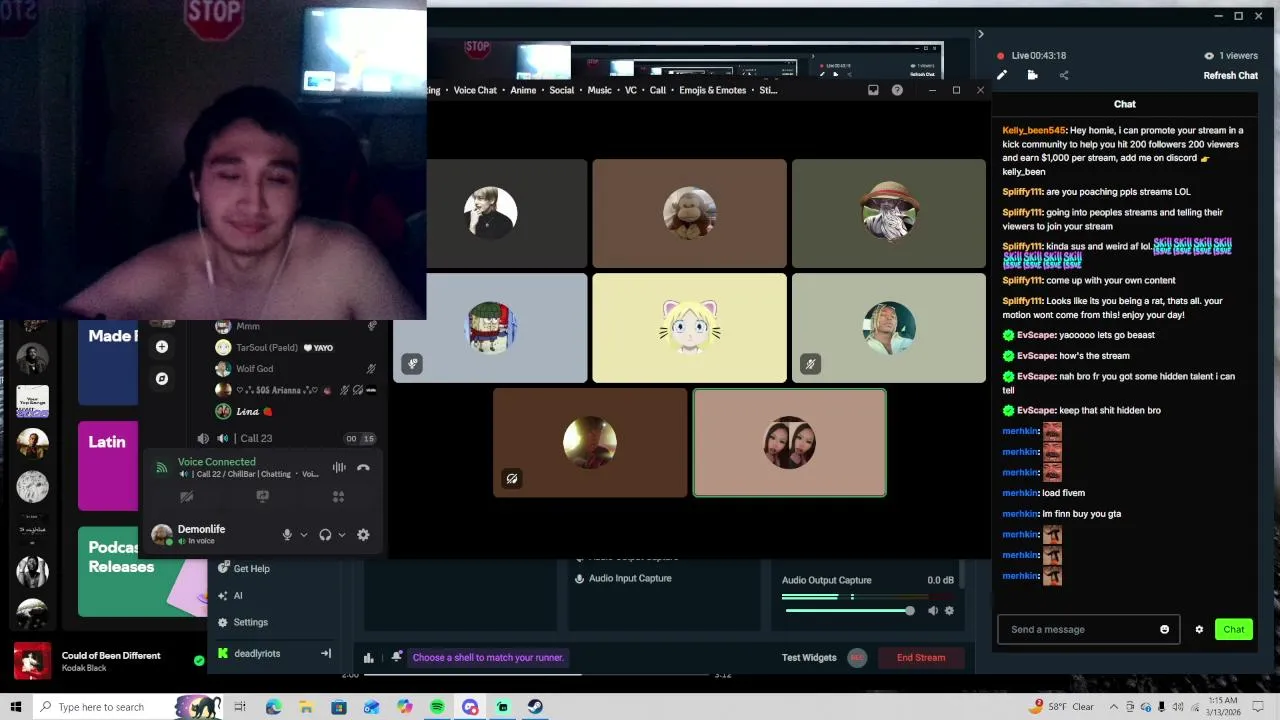Select the highlighted speaking participant tile
Image resolution: width=1280 pixels, height=720 pixels.
click(x=789, y=443)
